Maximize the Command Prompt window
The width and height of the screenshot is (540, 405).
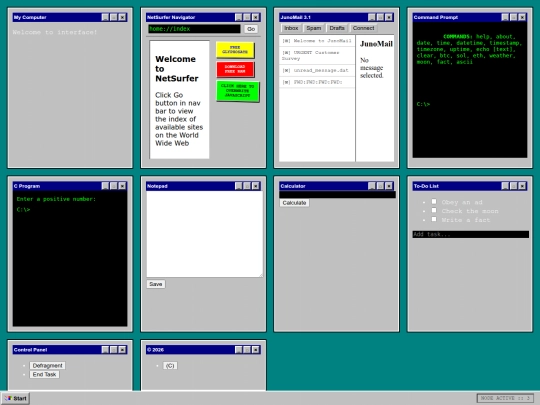pyautogui.click(x=513, y=17)
